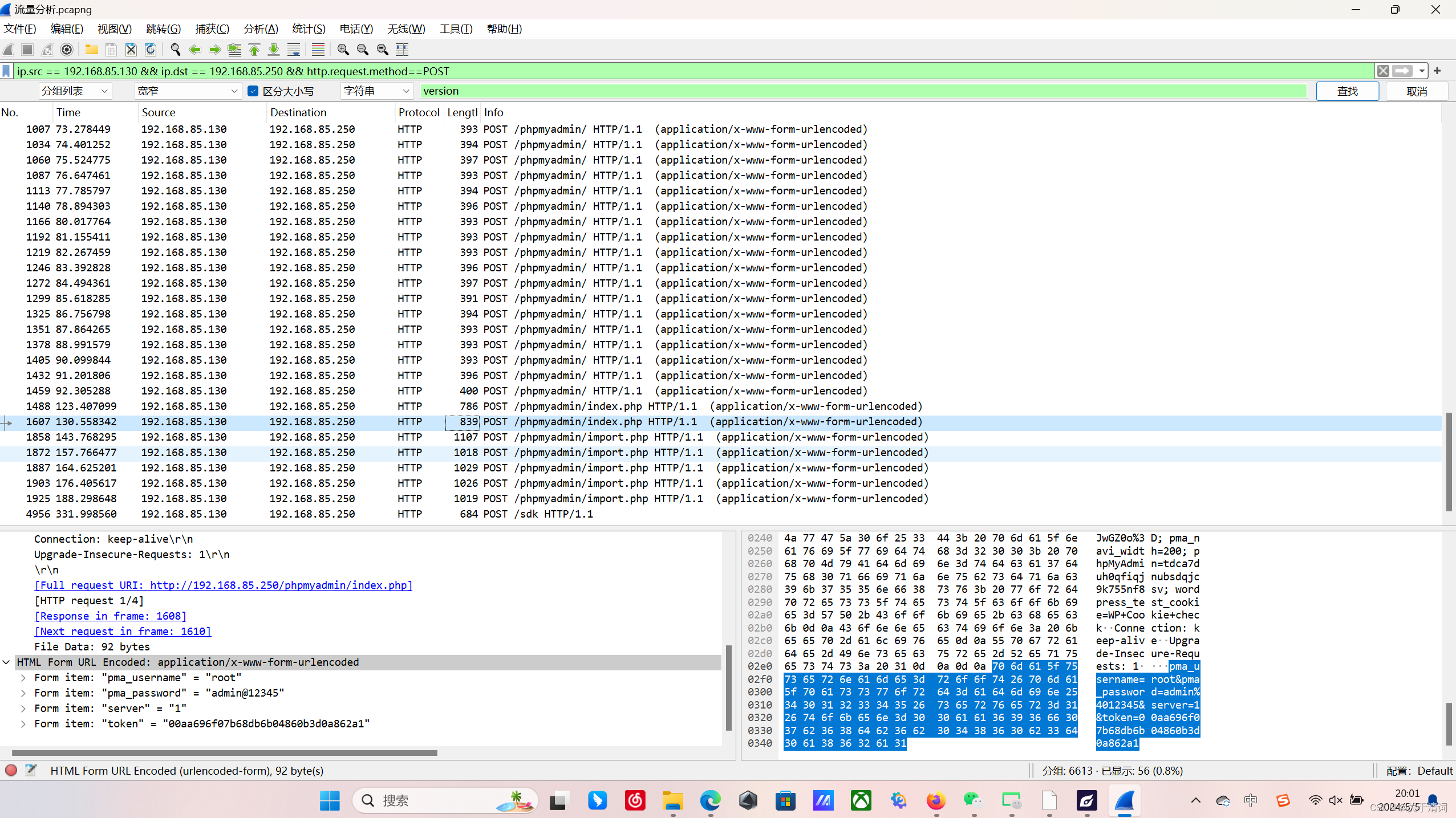Expand the pma_password form item

point(23,693)
